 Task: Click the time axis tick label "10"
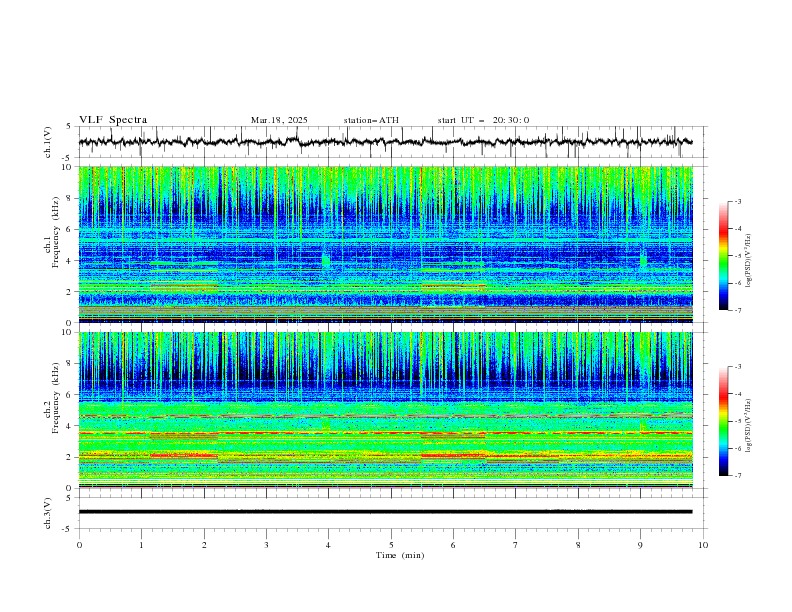(703, 545)
